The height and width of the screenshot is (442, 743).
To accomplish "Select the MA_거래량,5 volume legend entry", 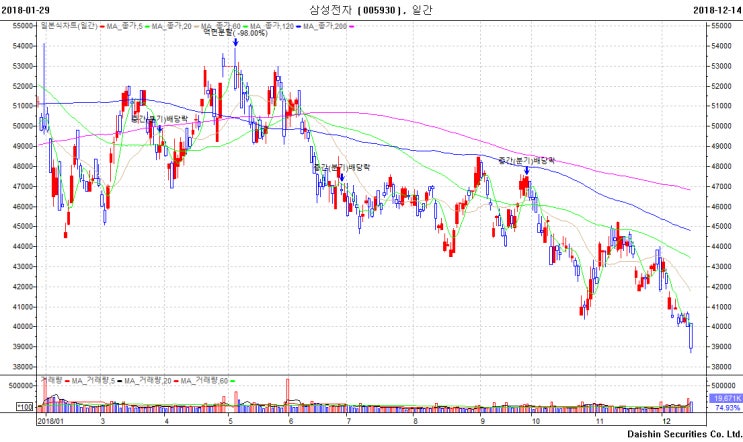I will point(93,380).
